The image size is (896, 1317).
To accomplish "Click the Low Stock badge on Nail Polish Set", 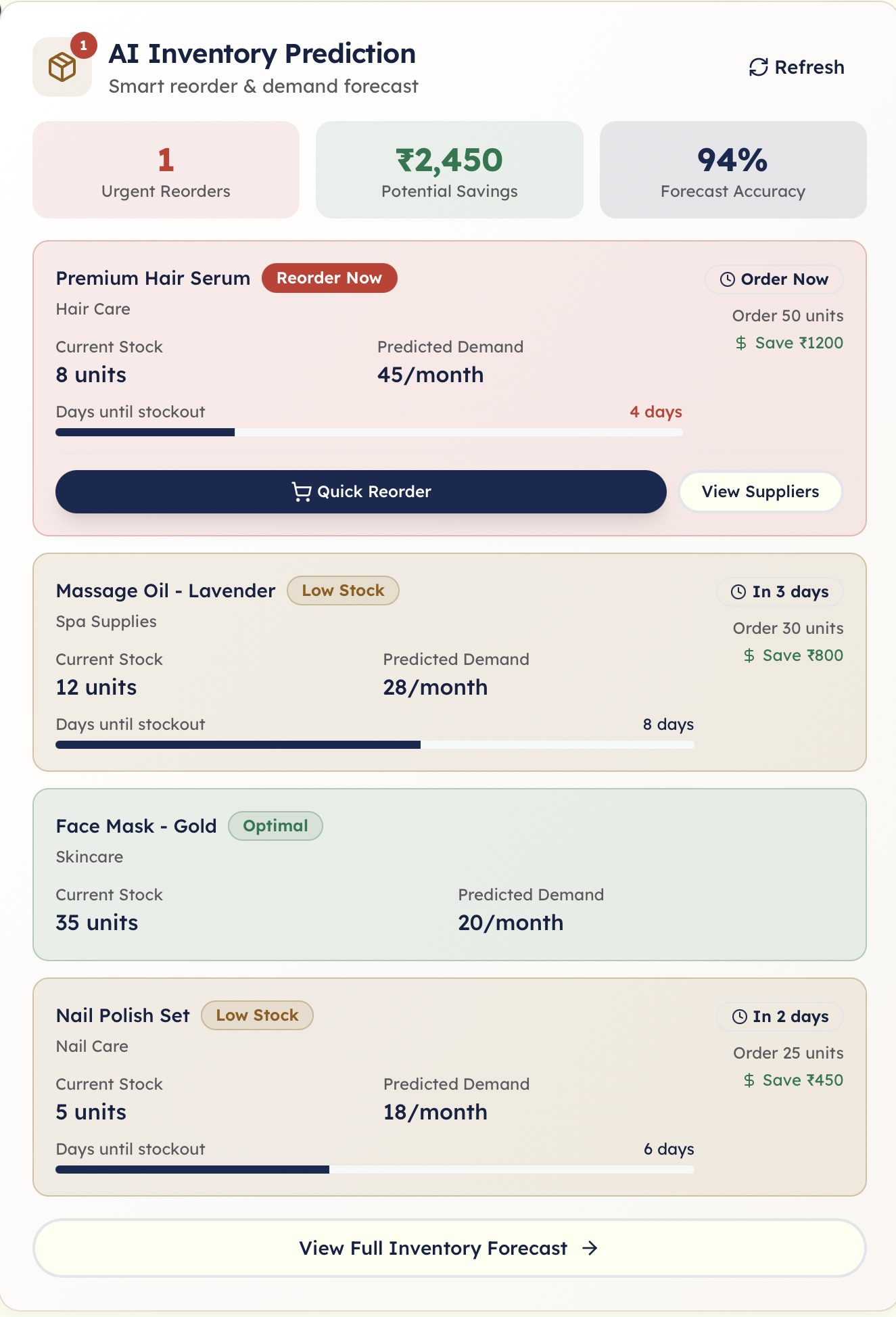I will click(x=257, y=1015).
